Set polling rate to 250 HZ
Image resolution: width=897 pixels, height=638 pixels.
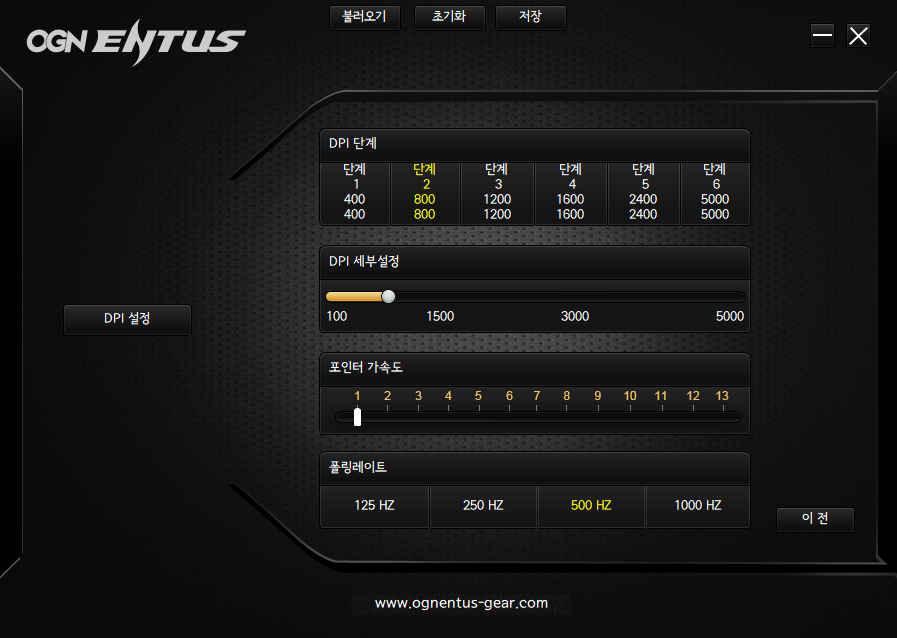tap(483, 506)
